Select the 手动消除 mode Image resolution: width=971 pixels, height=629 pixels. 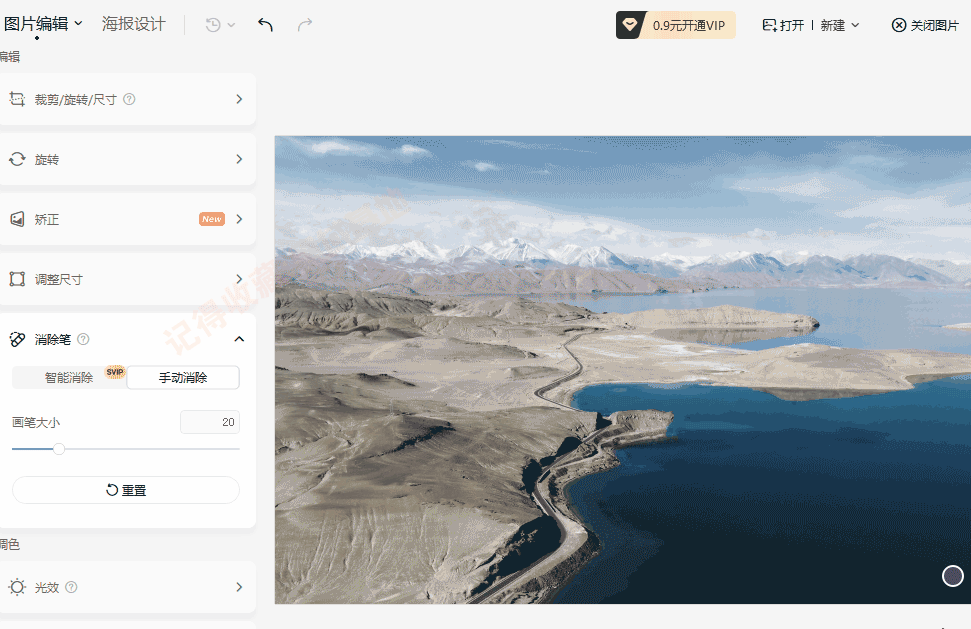point(183,378)
